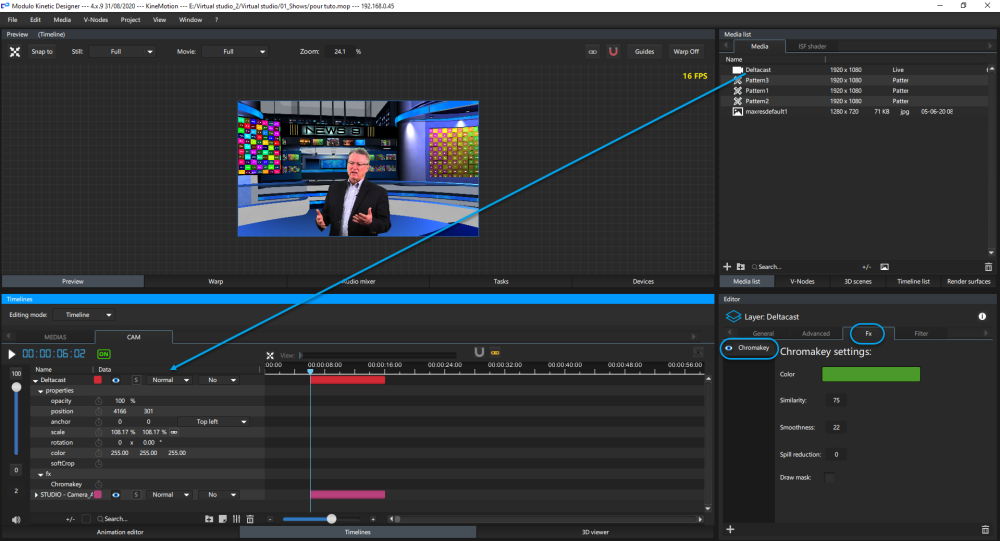Click the speaker volume icon under timeline
The height and width of the screenshot is (541, 1000).
16,519
